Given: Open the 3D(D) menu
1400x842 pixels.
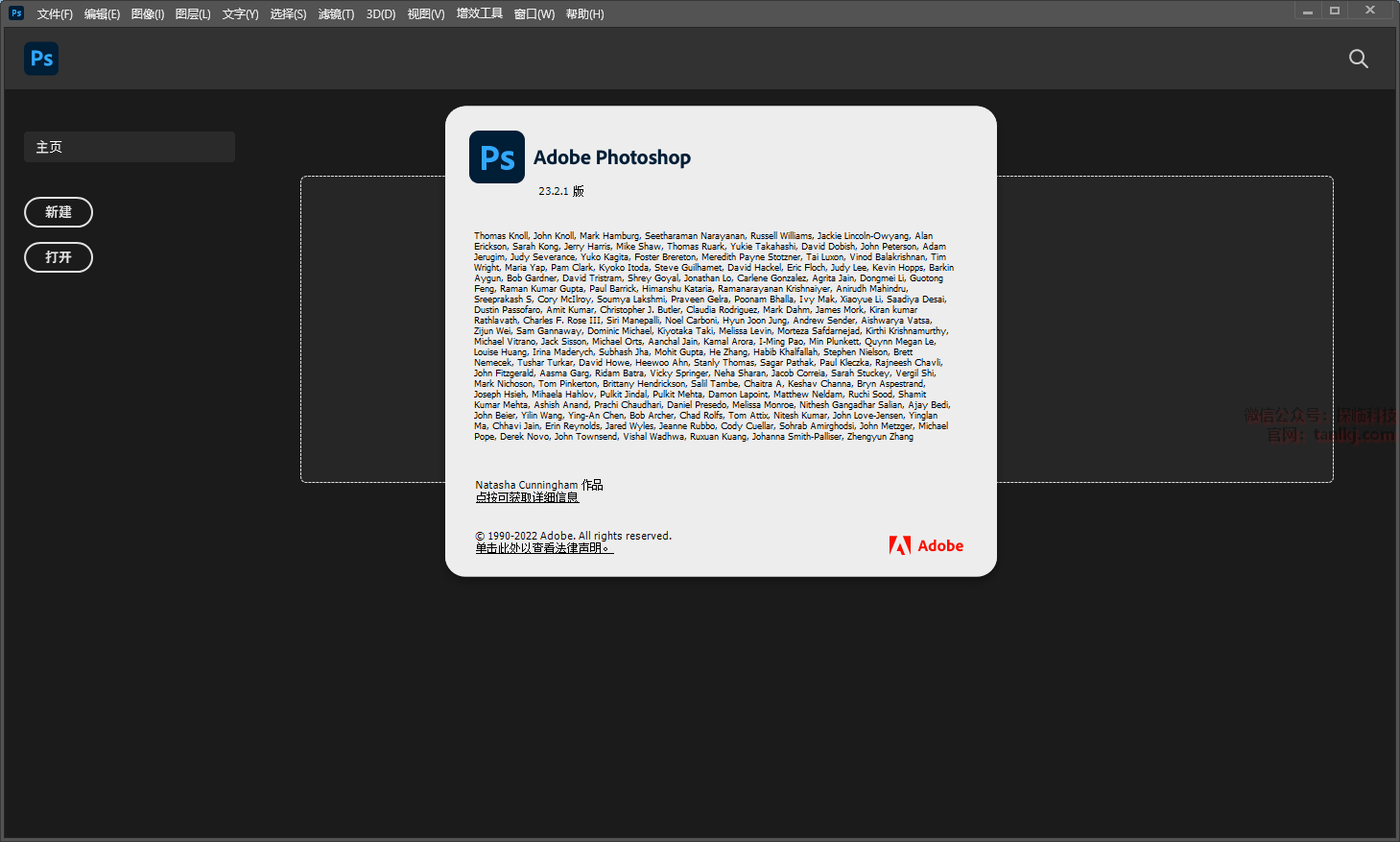Looking at the screenshot, I should [381, 14].
